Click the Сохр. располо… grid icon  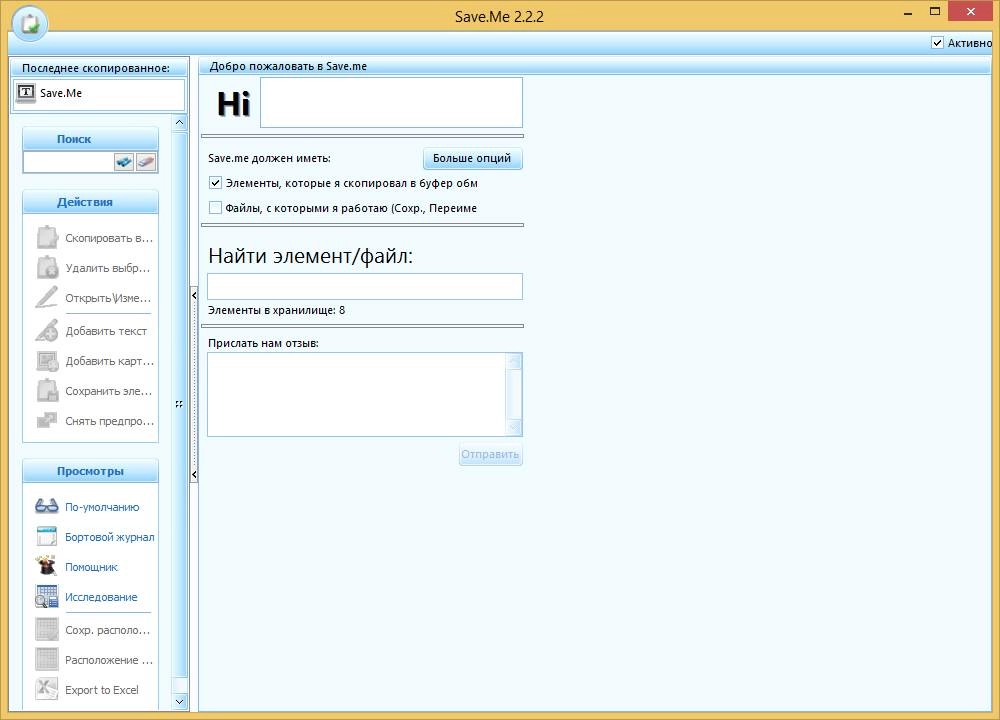(x=47, y=629)
